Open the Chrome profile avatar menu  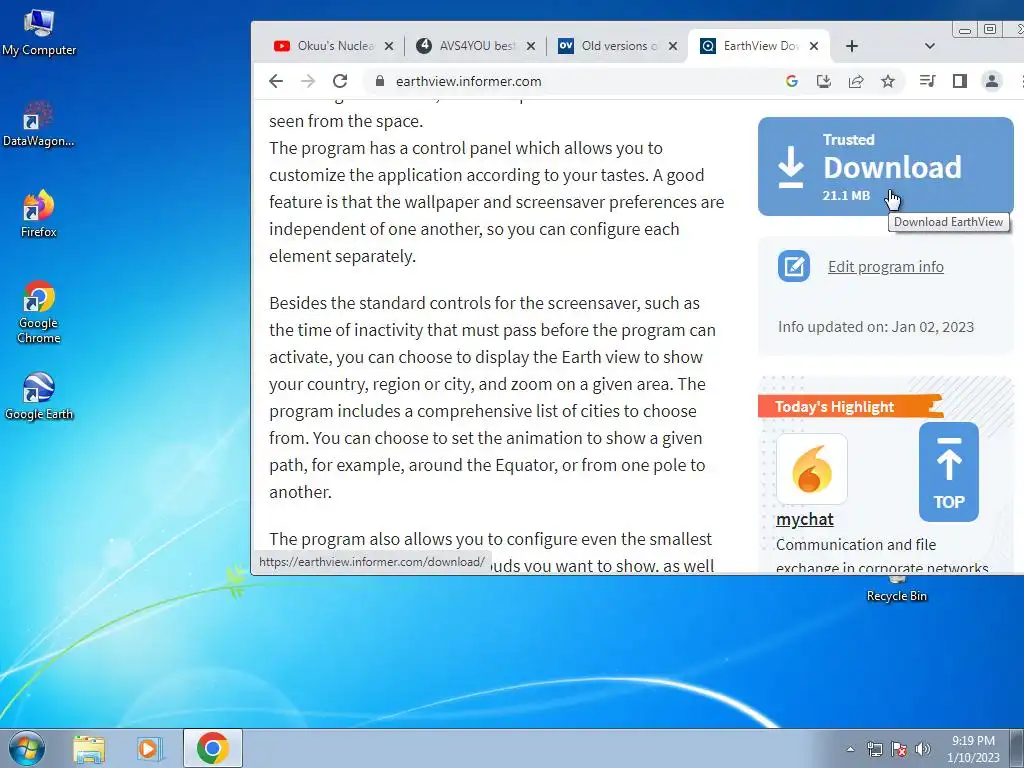click(991, 81)
